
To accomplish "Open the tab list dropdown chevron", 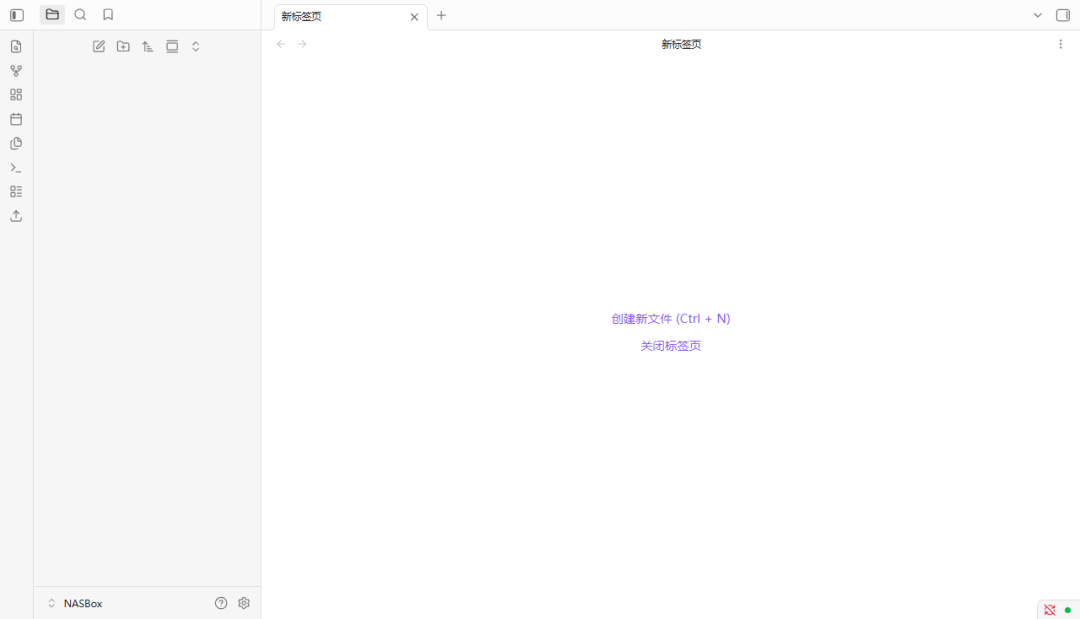I will 1037,15.
